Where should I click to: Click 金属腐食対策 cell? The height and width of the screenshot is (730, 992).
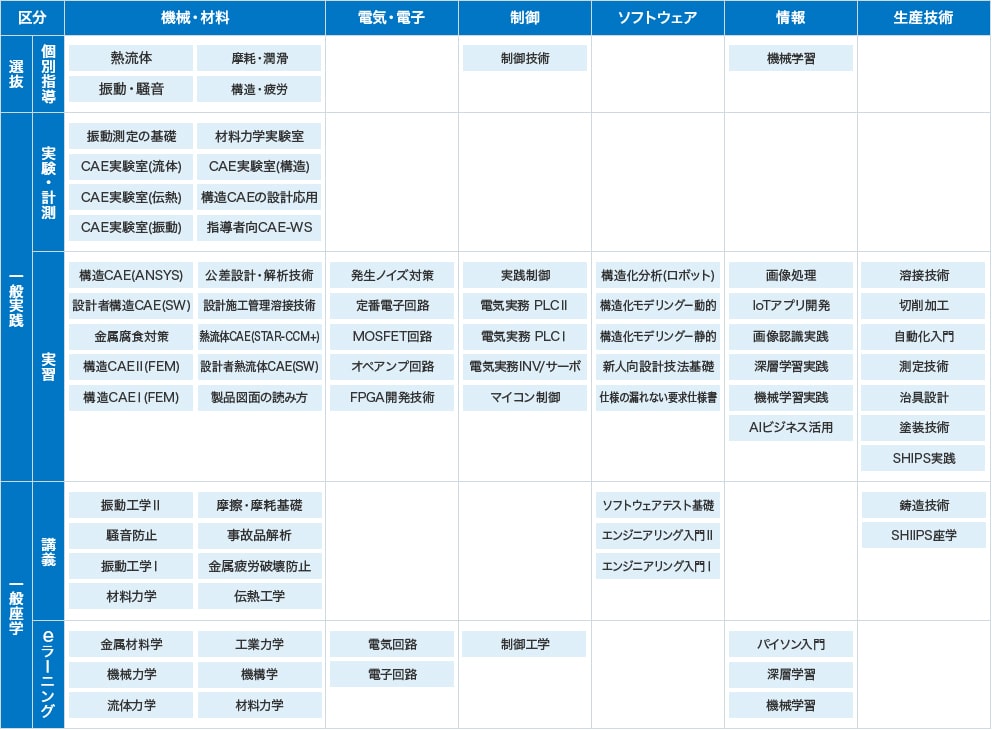coord(131,337)
